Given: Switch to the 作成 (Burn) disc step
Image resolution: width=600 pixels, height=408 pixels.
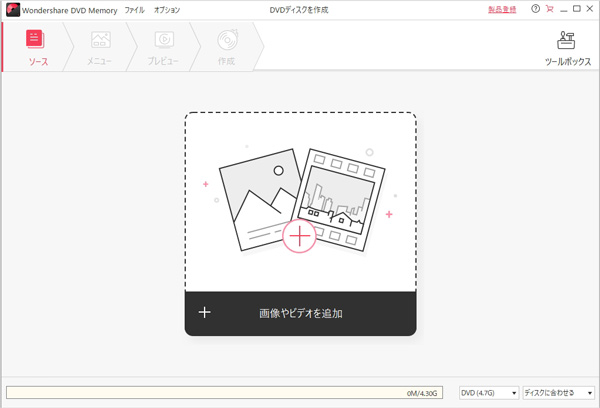Looking at the screenshot, I should (226, 46).
